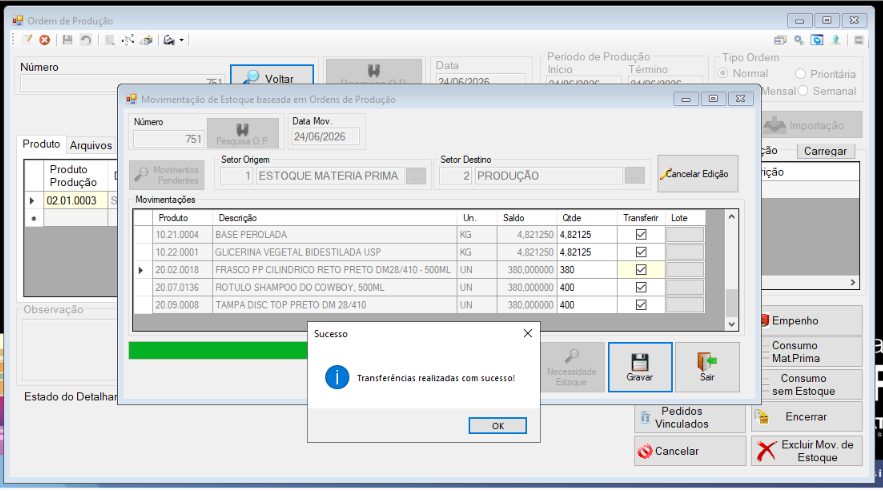Click the Sair exit door button
883x491 pixels.
coord(707,367)
